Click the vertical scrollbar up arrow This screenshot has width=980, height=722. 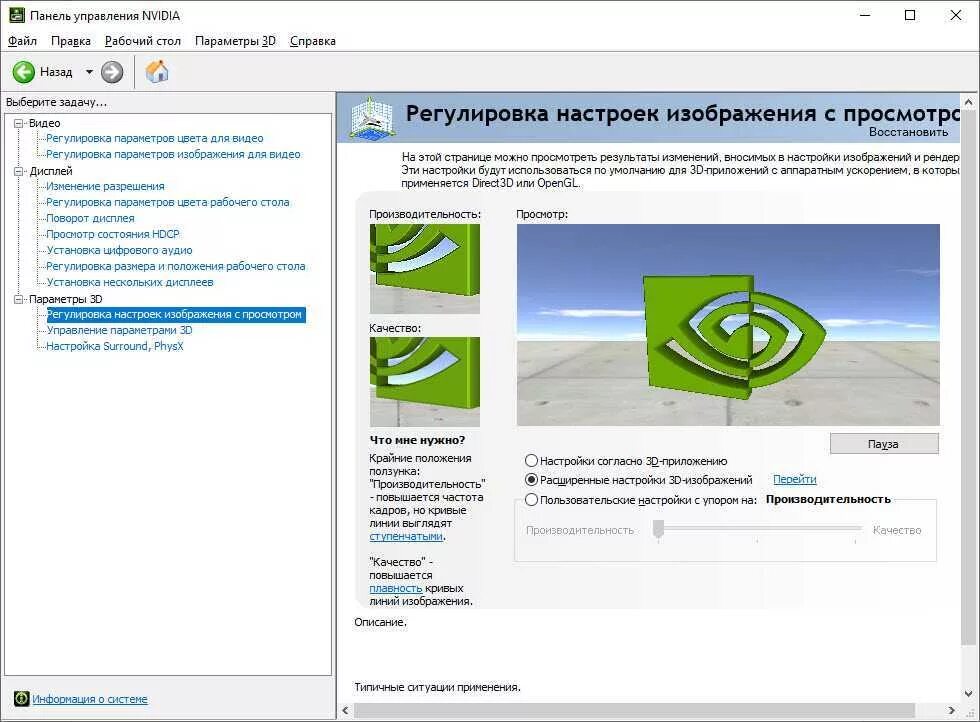pyautogui.click(x=968, y=101)
